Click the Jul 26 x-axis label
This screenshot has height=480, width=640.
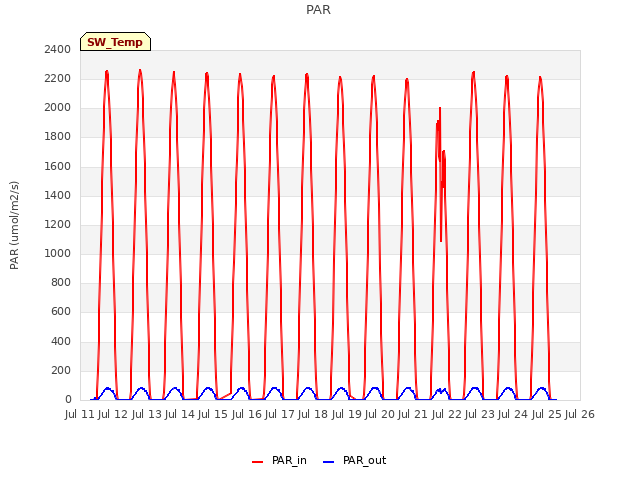tap(580, 414)
